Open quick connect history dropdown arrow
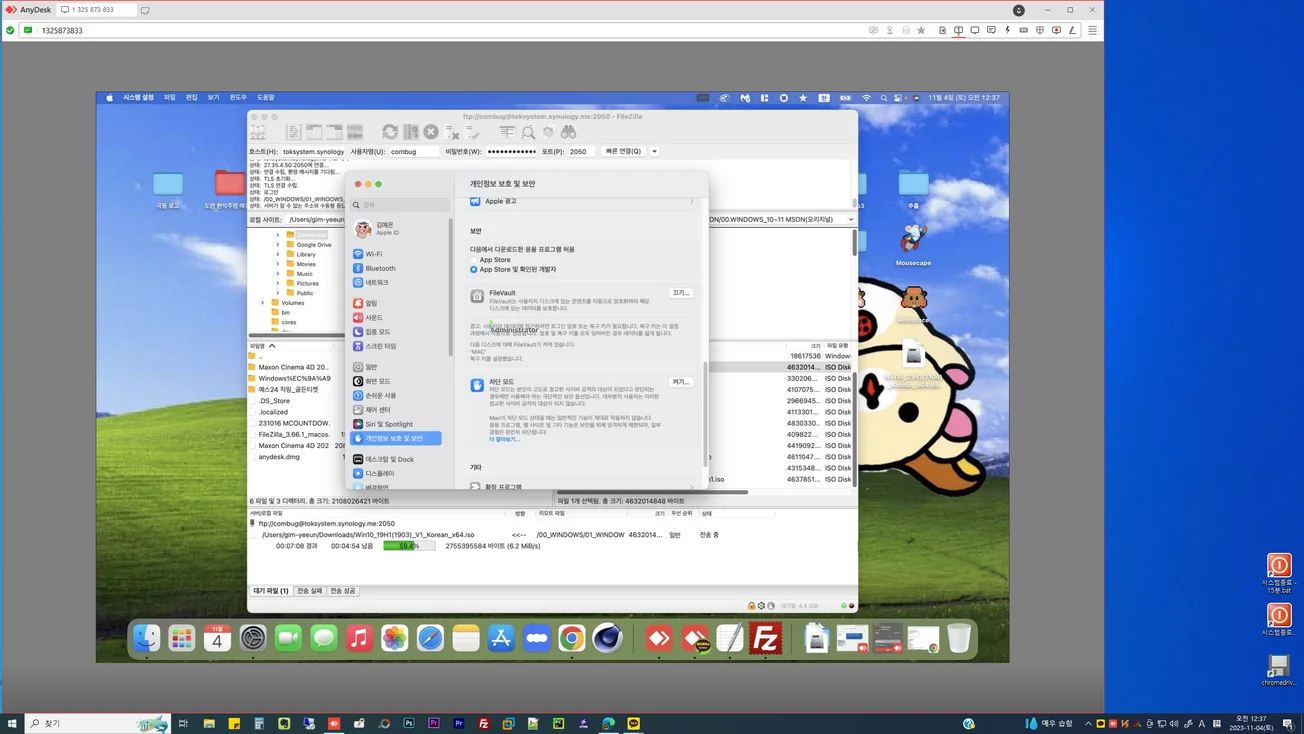Image resolution: width=1304 pixels, height=734 pixels. coord(655,151)
